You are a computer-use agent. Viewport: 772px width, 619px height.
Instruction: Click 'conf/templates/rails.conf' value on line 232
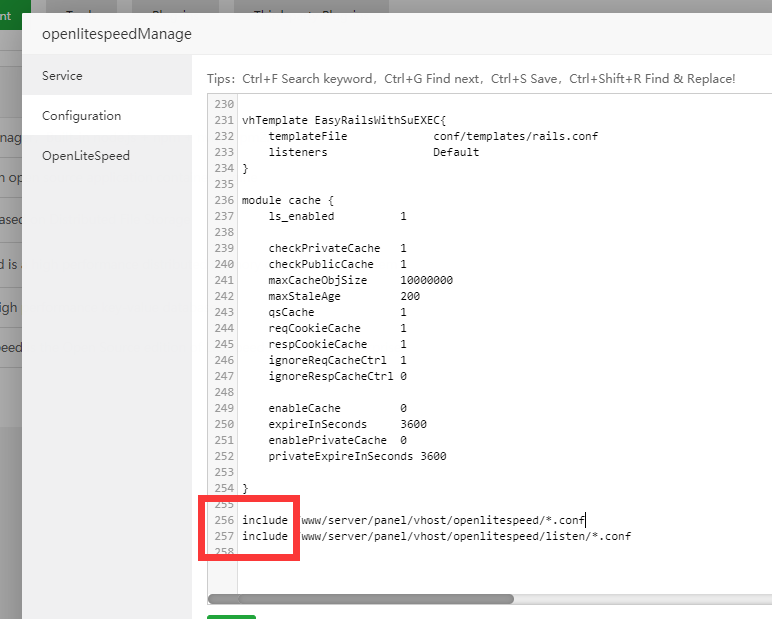515,136
